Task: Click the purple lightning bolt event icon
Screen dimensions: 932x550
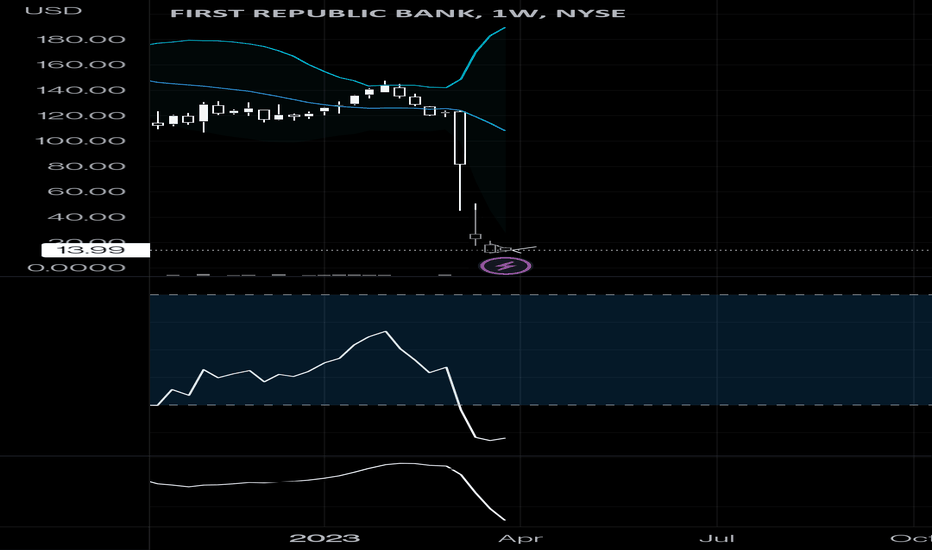Action: 506,266
